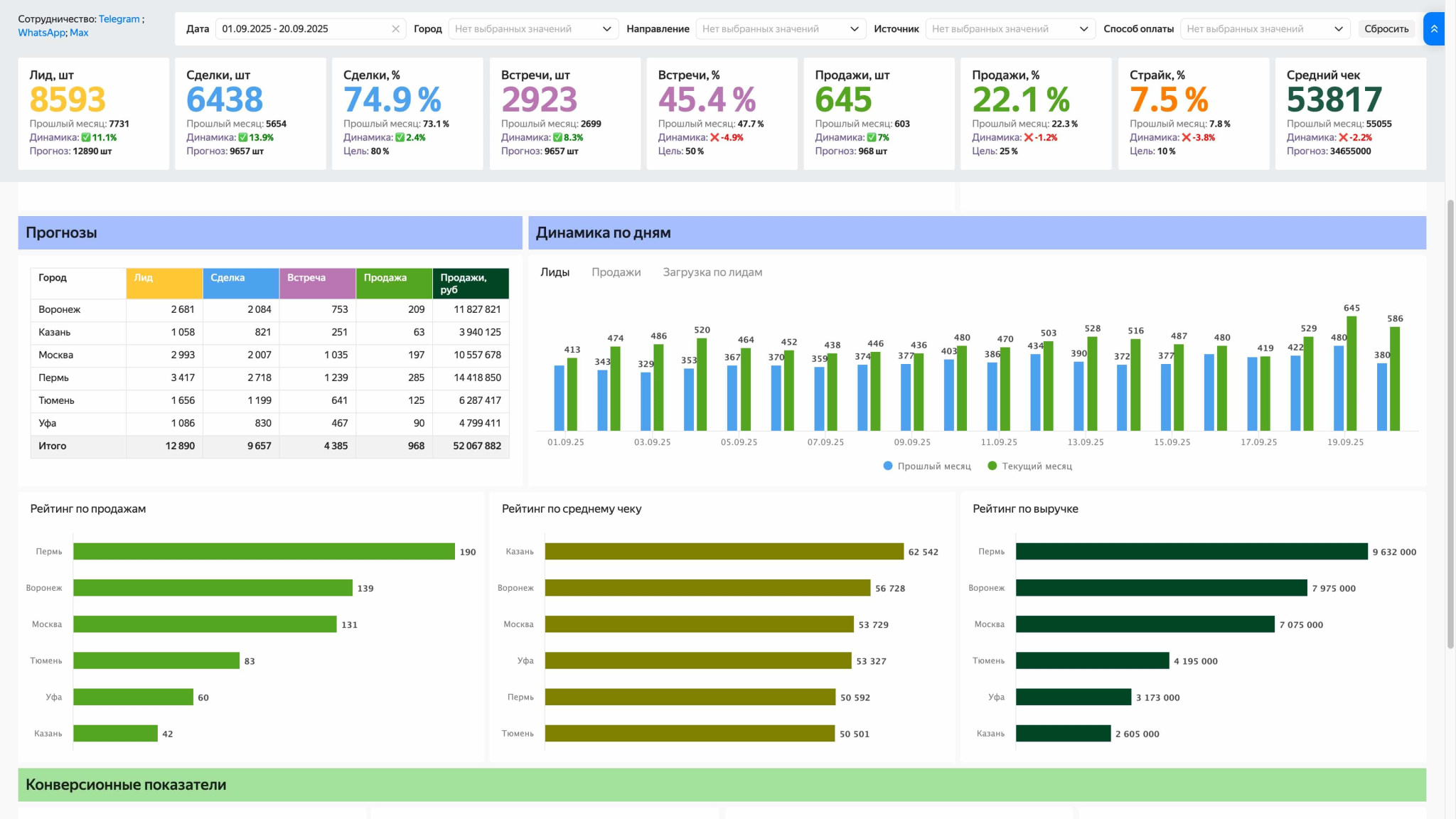Click the Динамика по дням section header
1456x819 pixels.
(x=978, y=232)
